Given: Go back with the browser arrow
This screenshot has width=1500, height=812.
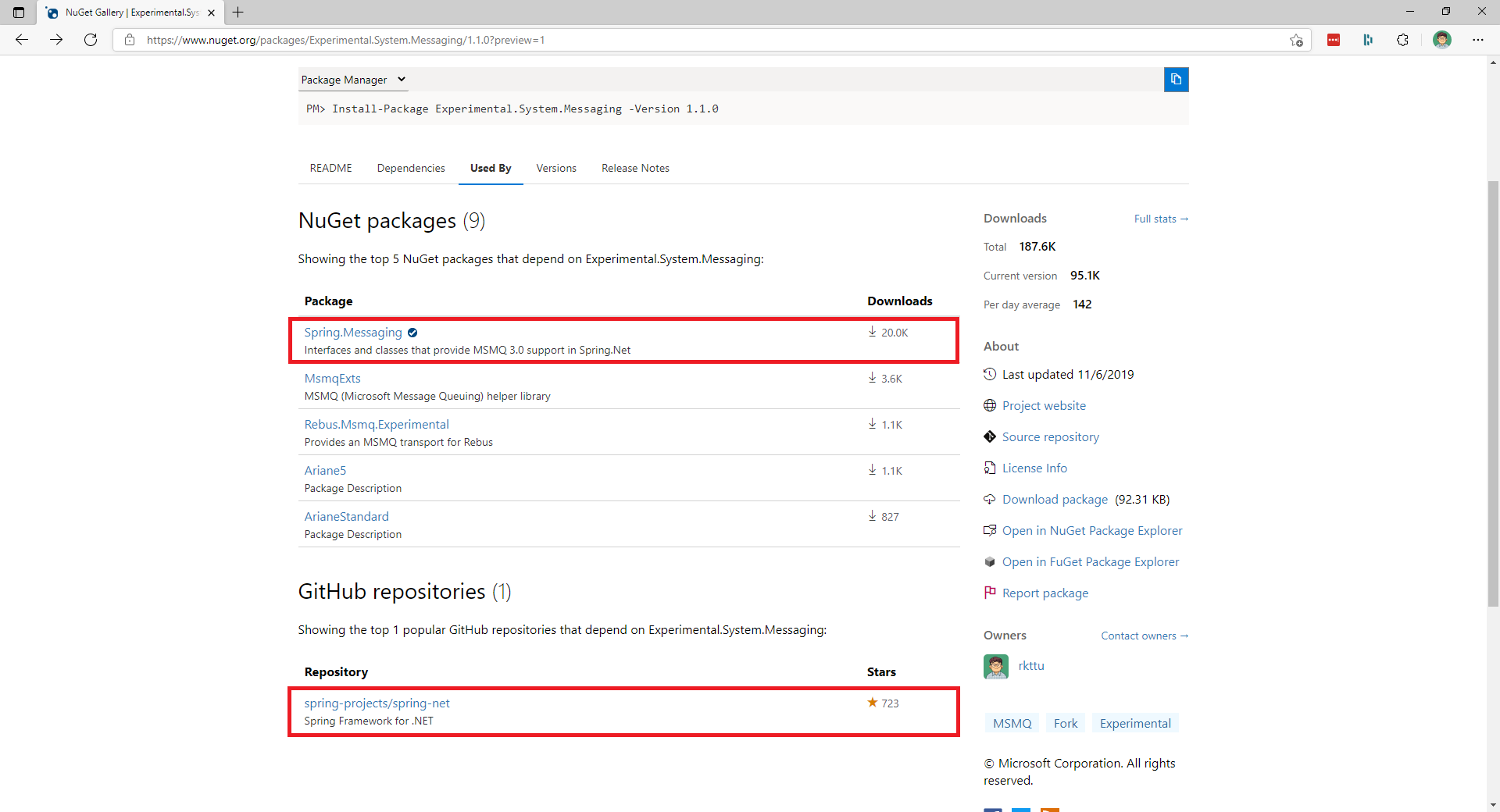Looking at the screenshot, I should click(22, 40).
